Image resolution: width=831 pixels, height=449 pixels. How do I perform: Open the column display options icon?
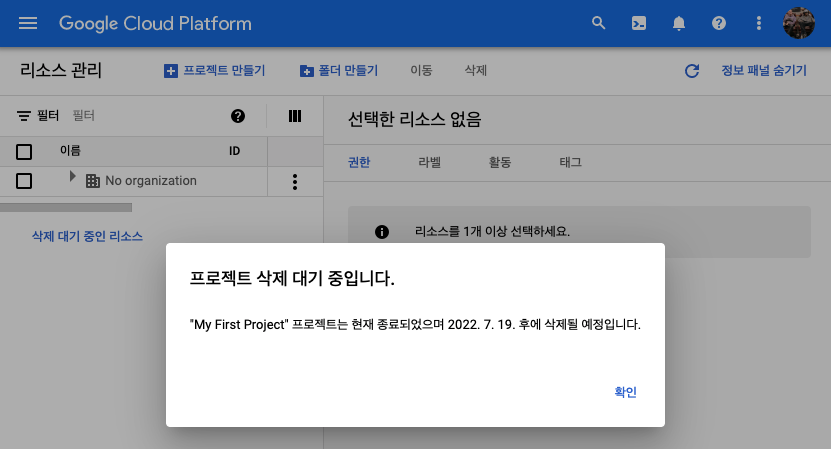pyautogui.click(x=295, y=116)
